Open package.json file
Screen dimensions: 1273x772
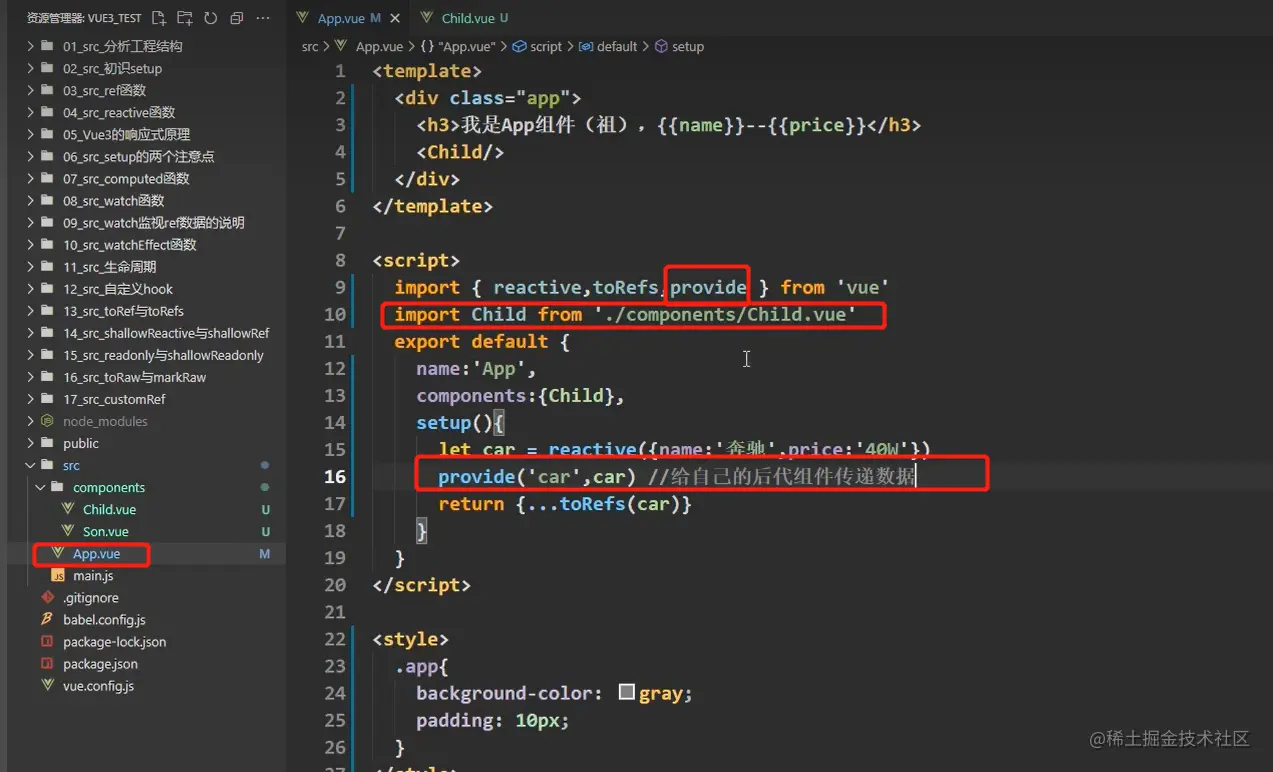[100, 663]
